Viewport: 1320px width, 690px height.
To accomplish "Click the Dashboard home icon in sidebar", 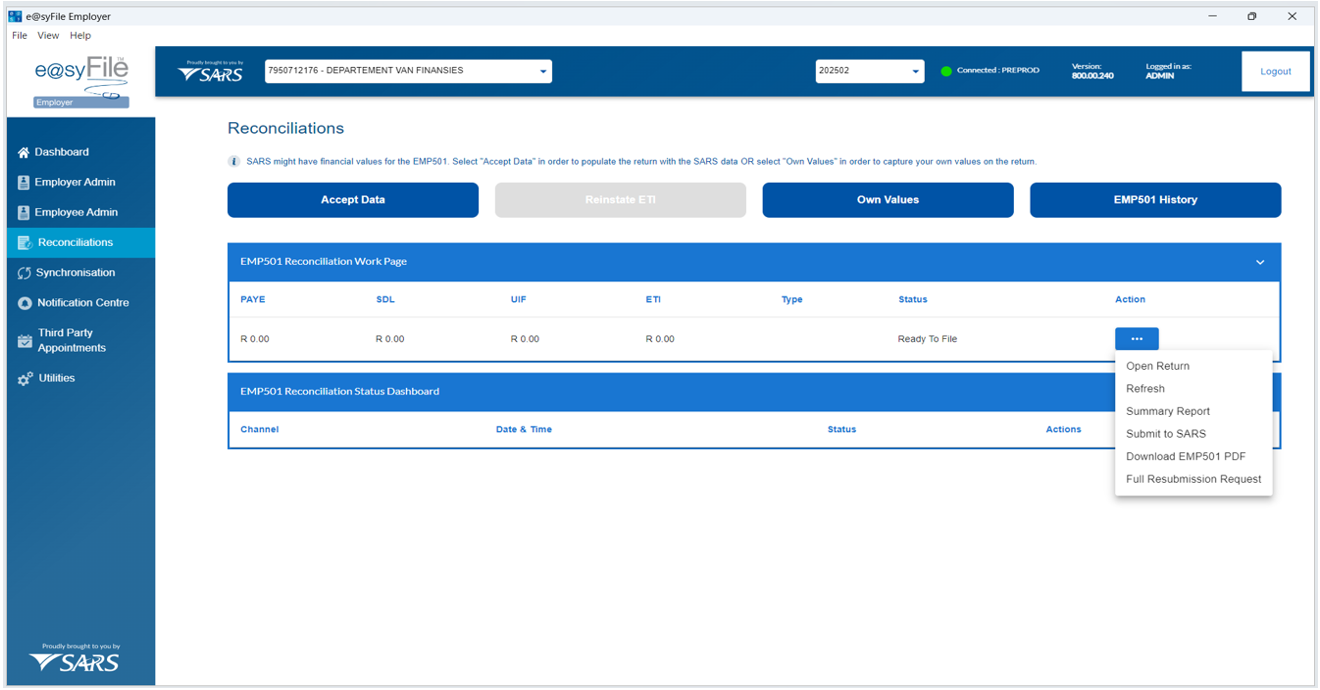I will pos(24,153).
